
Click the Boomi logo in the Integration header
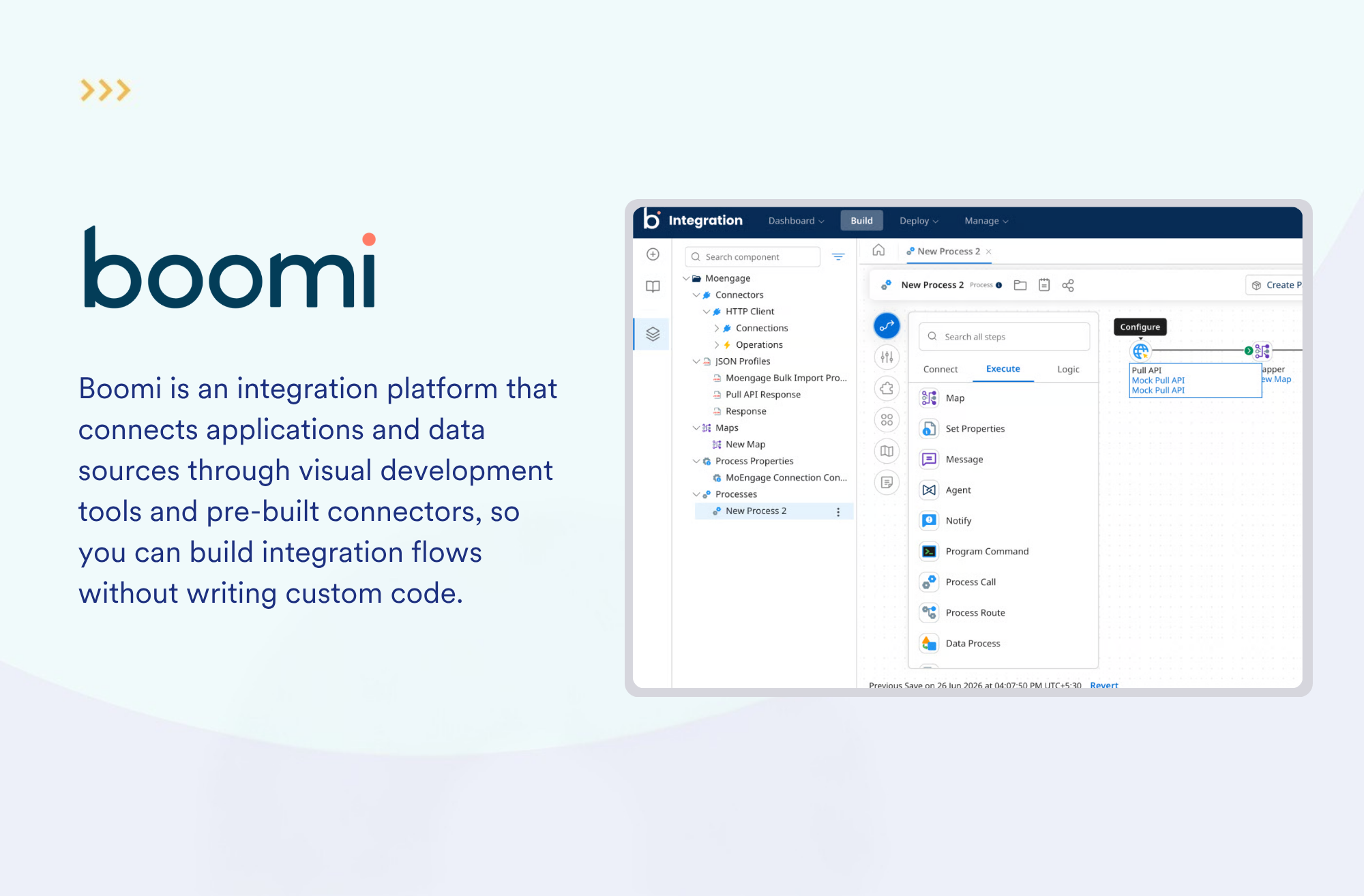pos(652,219)
